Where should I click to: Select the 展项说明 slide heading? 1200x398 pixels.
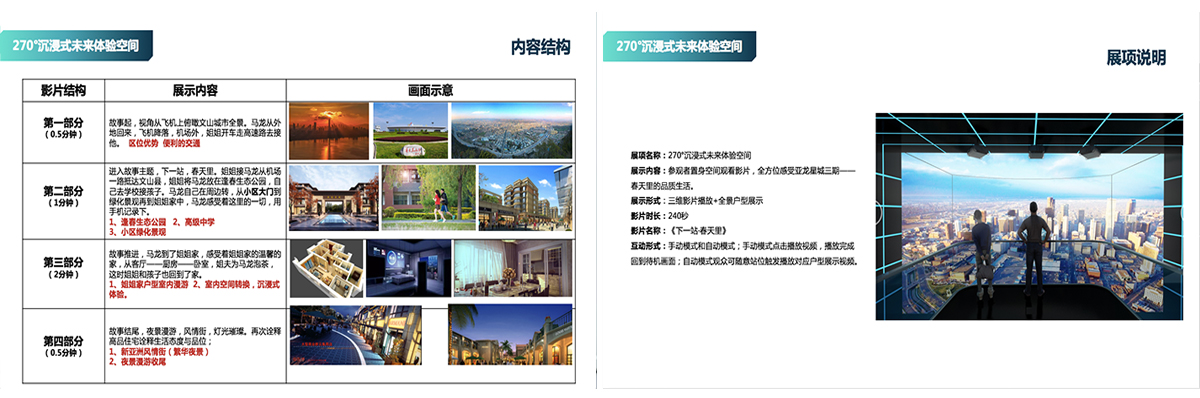(x=1136, y=58)
